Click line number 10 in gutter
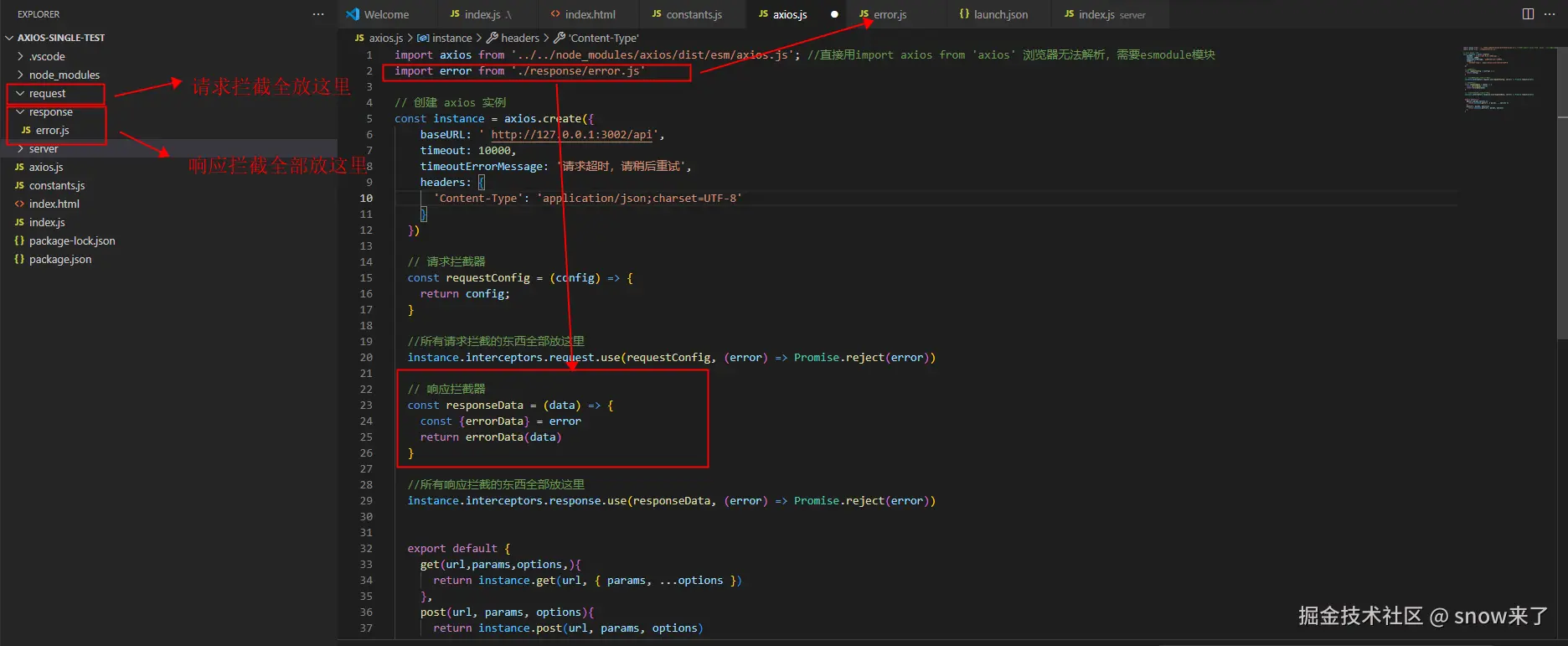The width and height of the screenshot is (1568, 646). (x=366, y=199)
